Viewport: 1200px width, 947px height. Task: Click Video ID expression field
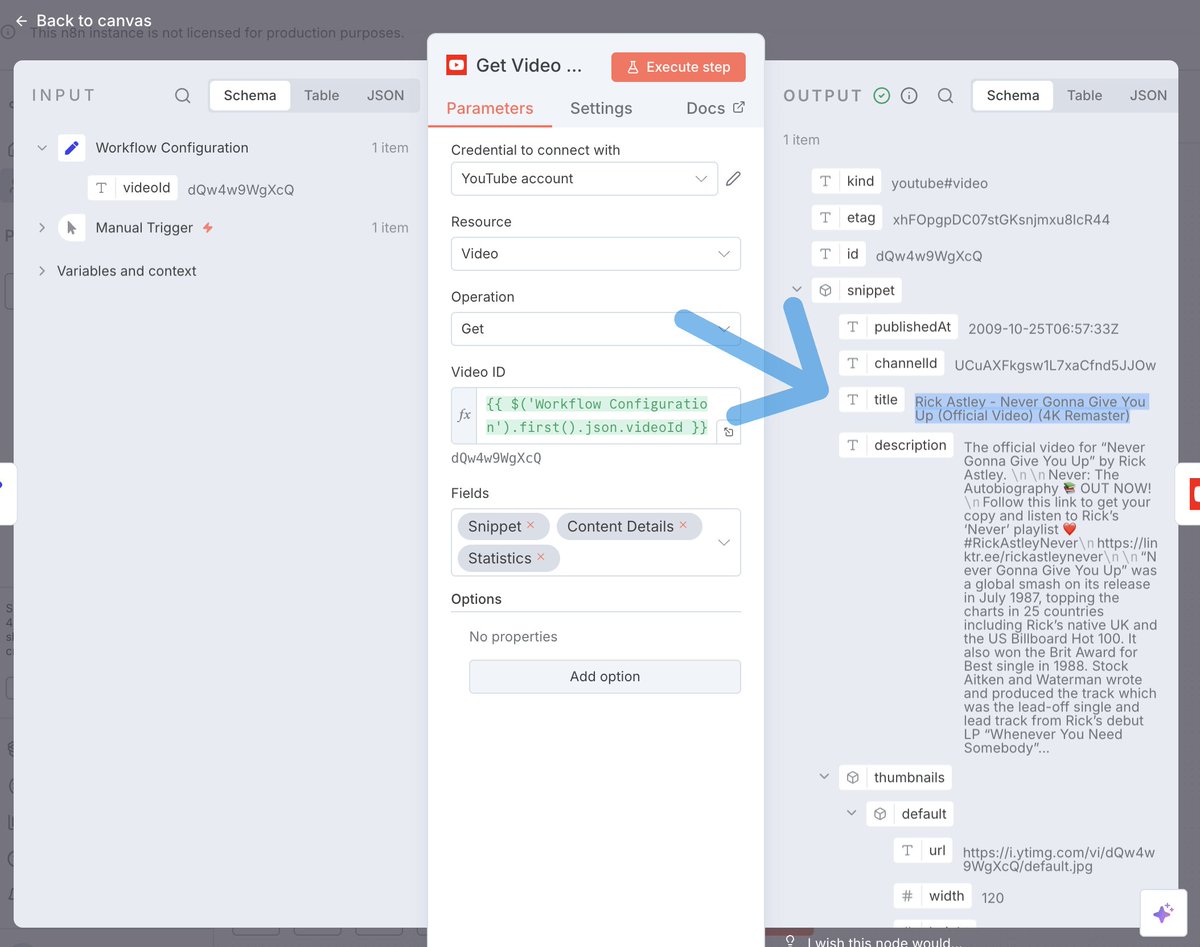point(597,415)
